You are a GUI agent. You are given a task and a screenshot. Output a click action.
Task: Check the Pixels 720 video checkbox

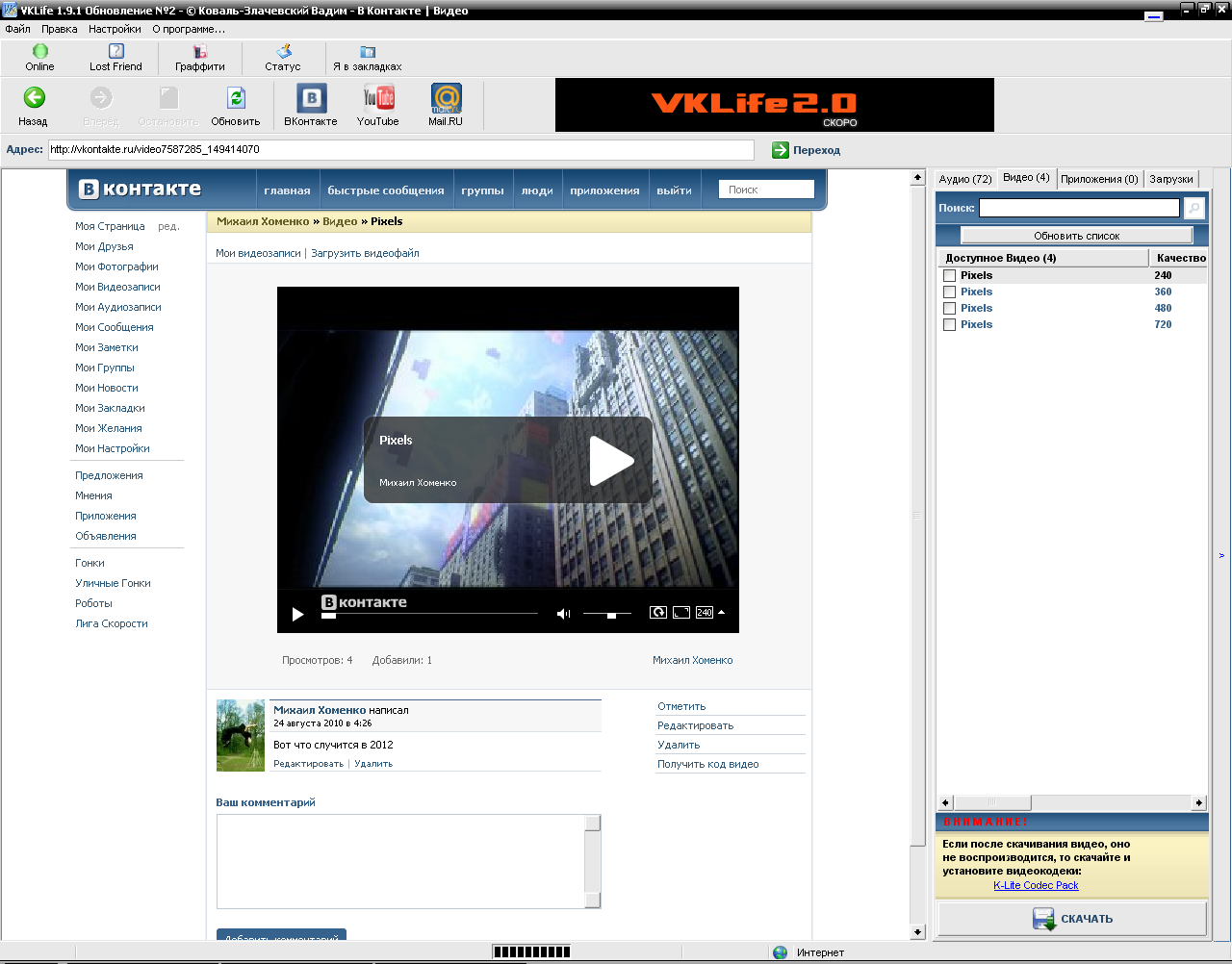pos(950,325)
